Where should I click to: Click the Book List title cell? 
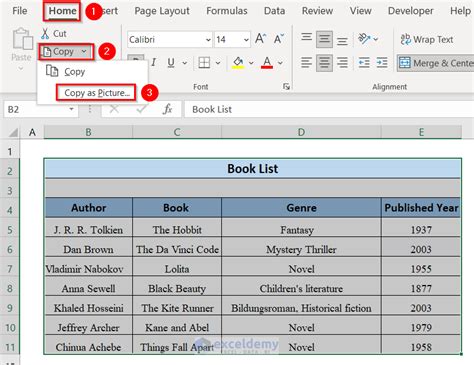pyautogui.click(x=253, y=168)
